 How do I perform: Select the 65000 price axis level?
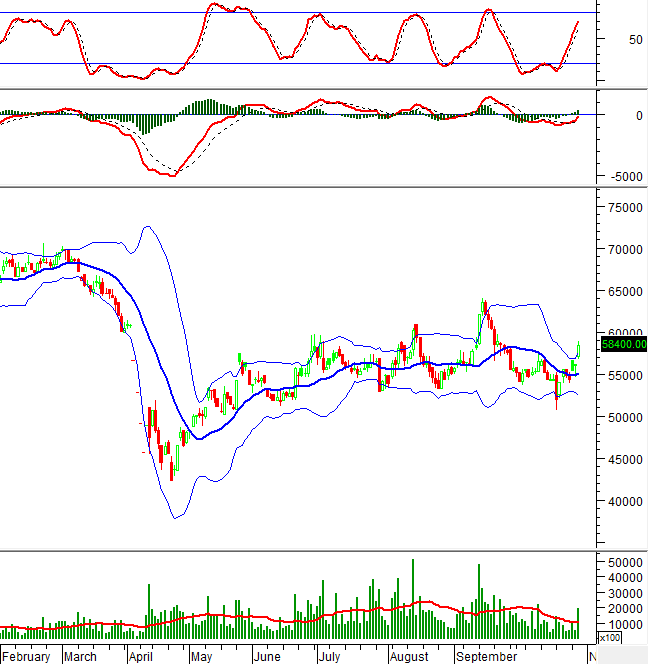coord(626,292)
